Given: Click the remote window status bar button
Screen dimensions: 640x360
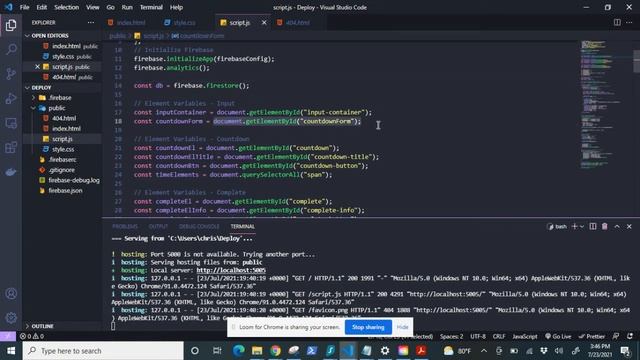Looking at the screenshot, I should click(x=8, y=336).
